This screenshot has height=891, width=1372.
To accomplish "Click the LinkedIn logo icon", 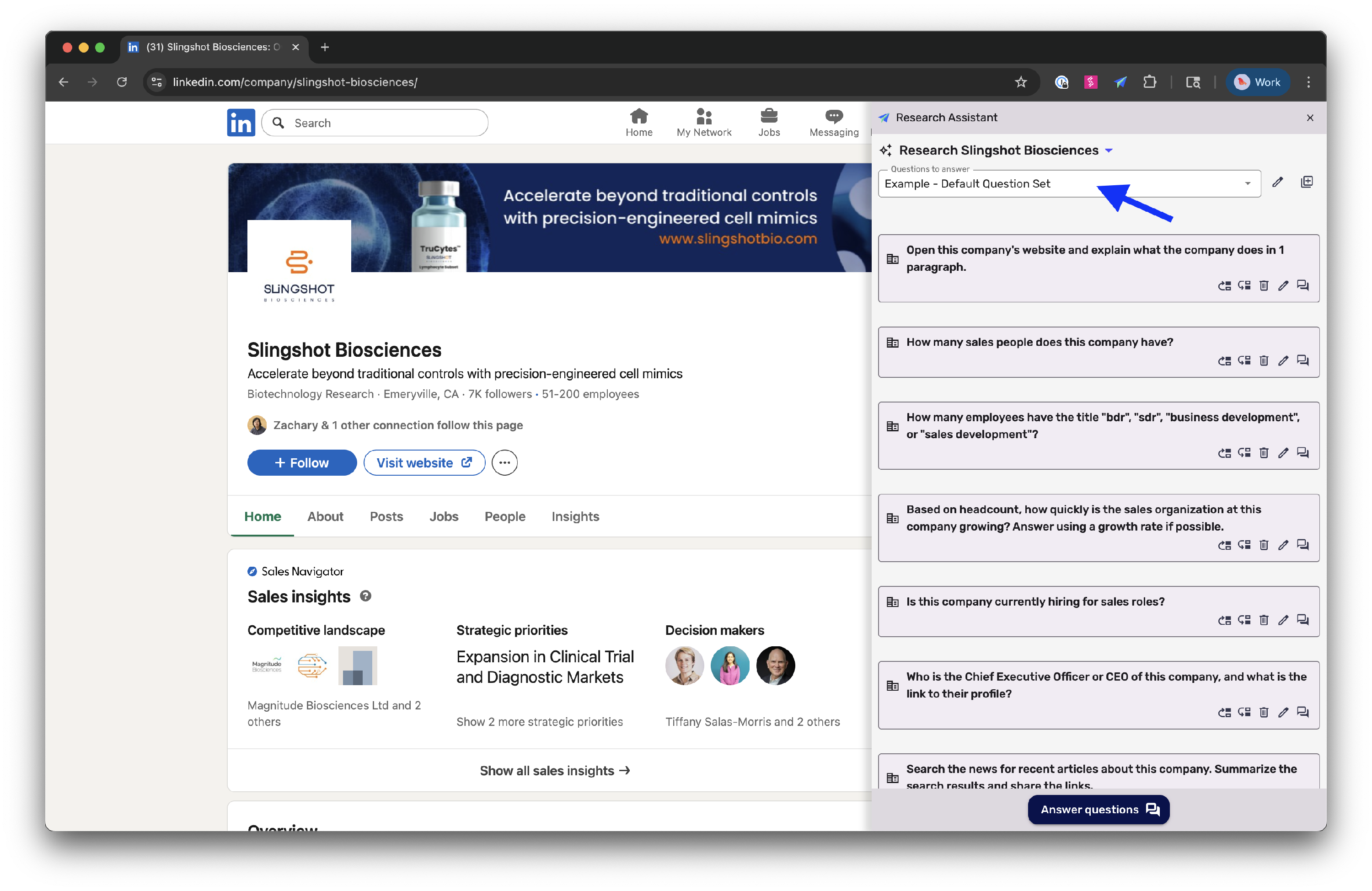I will pyautogui.click(x=241, y=123).
